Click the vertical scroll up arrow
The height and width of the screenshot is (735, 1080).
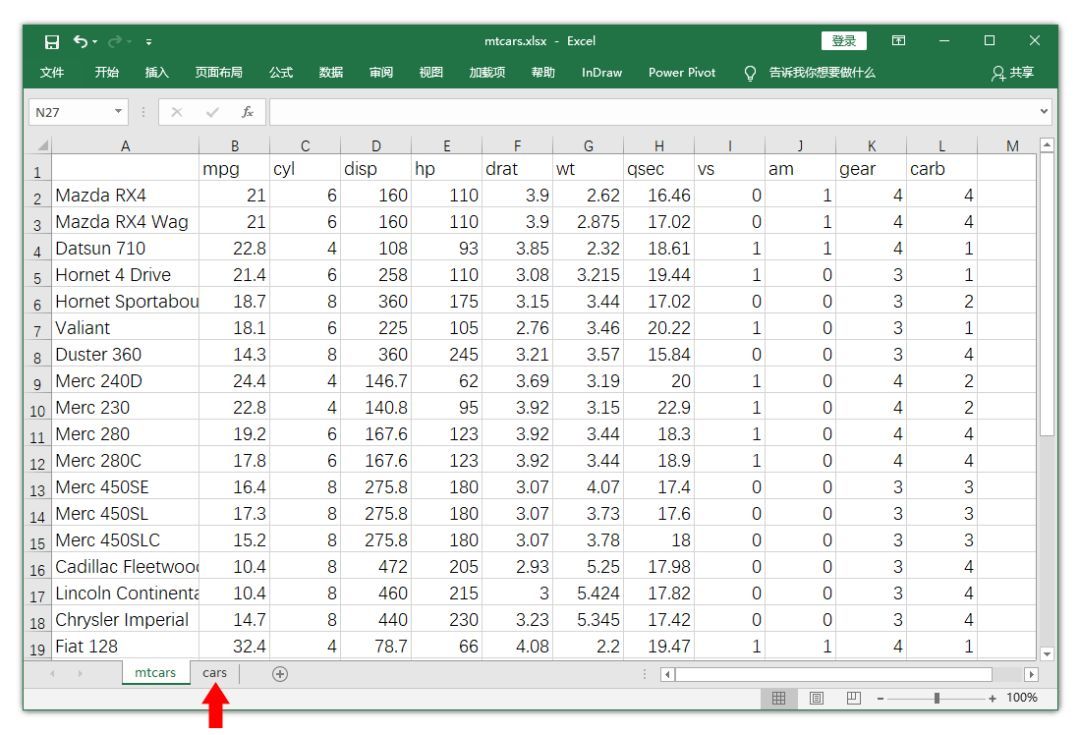pos(1047,145)
